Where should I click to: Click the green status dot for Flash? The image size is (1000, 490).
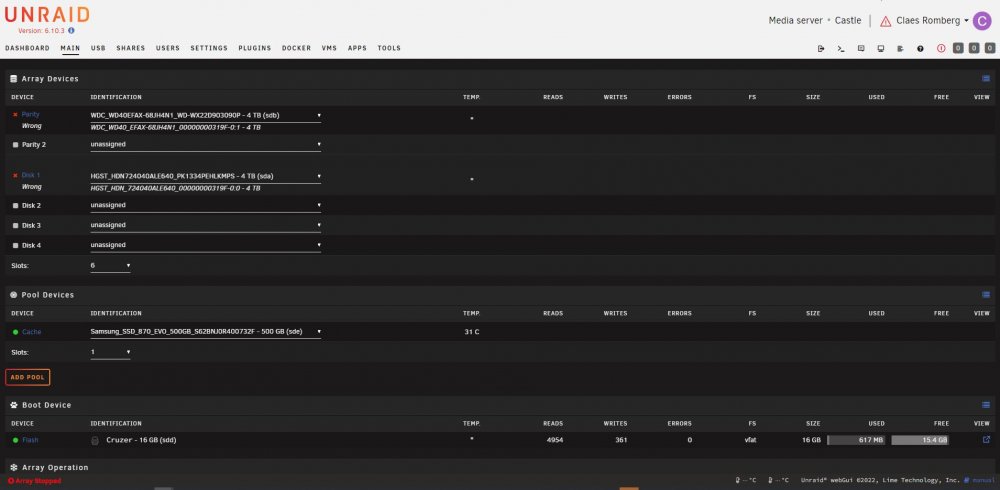tap(15, 440)
